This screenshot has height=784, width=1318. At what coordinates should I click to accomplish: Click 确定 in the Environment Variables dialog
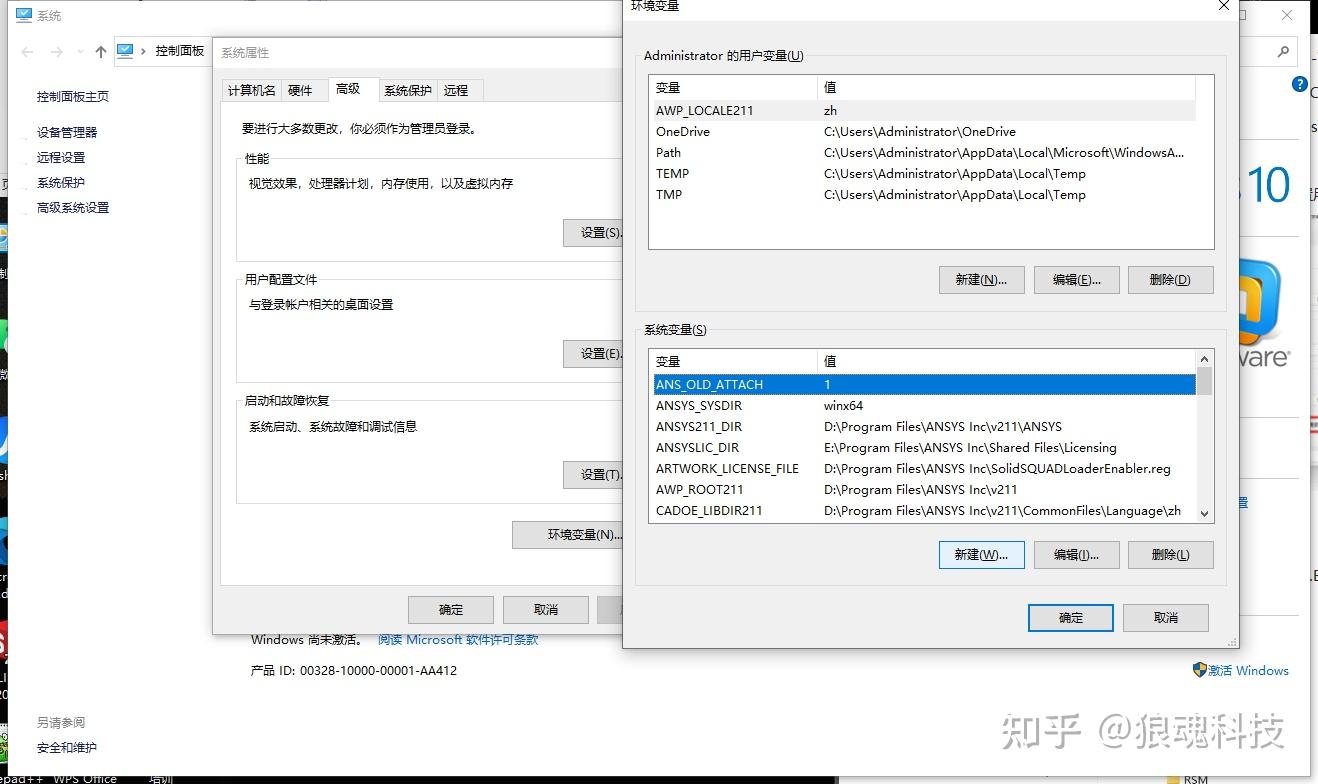pos(1070,617)
